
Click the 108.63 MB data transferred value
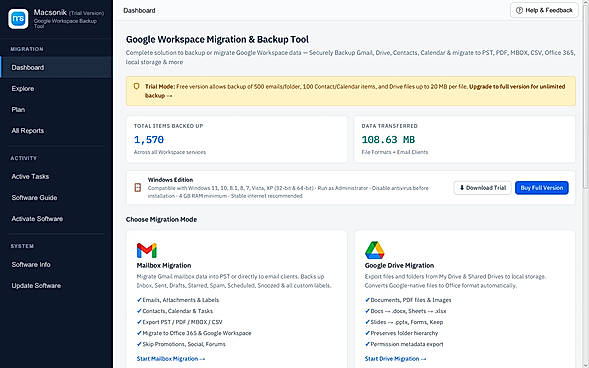coord(388,140)
